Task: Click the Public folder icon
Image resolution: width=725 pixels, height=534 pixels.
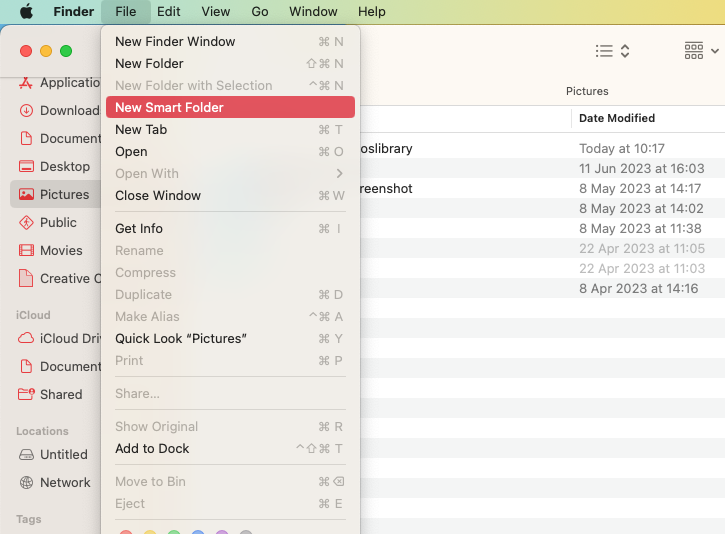Action: [x=26, y=222]
